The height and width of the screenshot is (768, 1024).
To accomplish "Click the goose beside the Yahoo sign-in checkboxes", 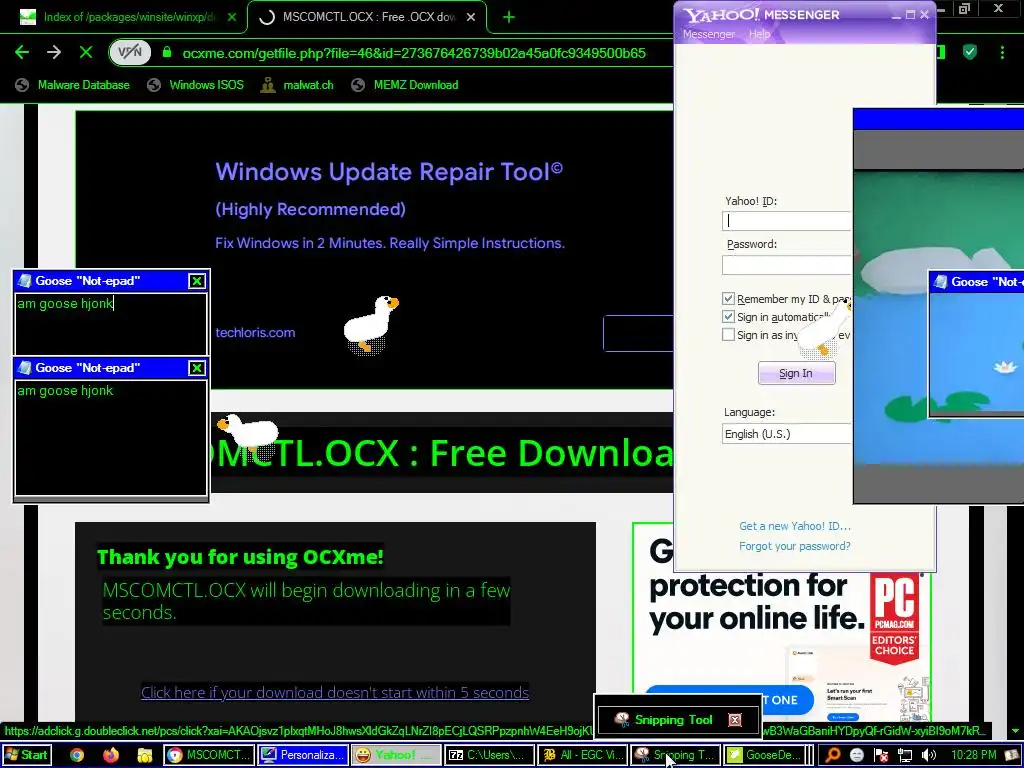I will click(824, 328).
